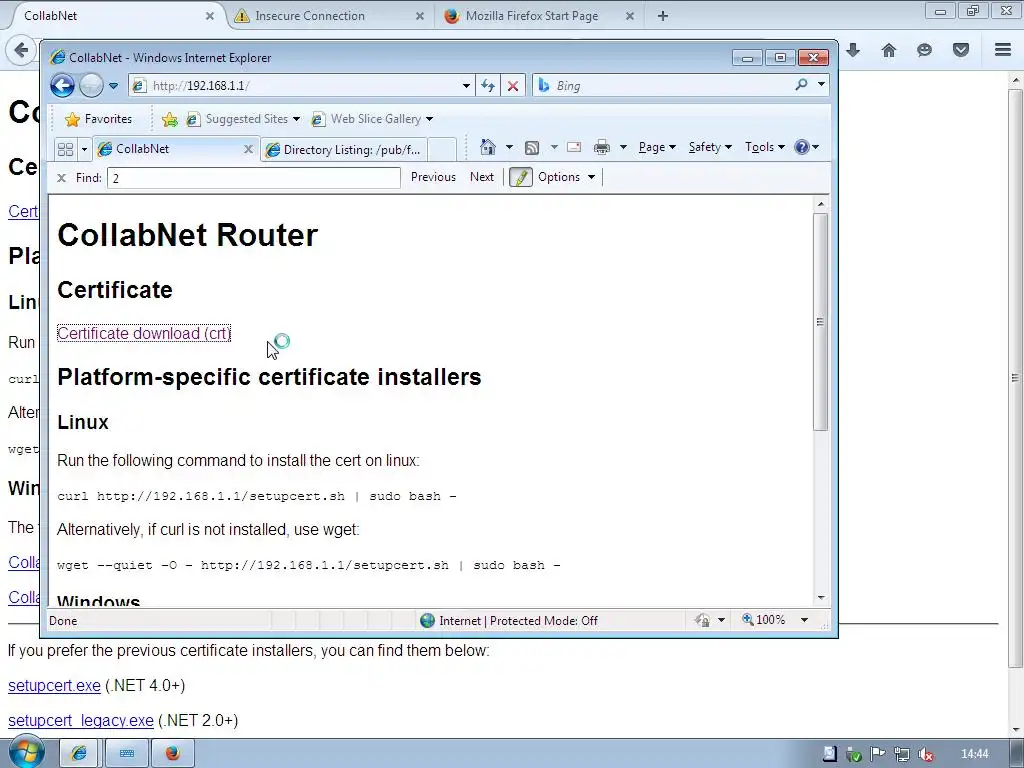
Task: Toggle the Find highlight matches button
Action: (x=520, y=177)
